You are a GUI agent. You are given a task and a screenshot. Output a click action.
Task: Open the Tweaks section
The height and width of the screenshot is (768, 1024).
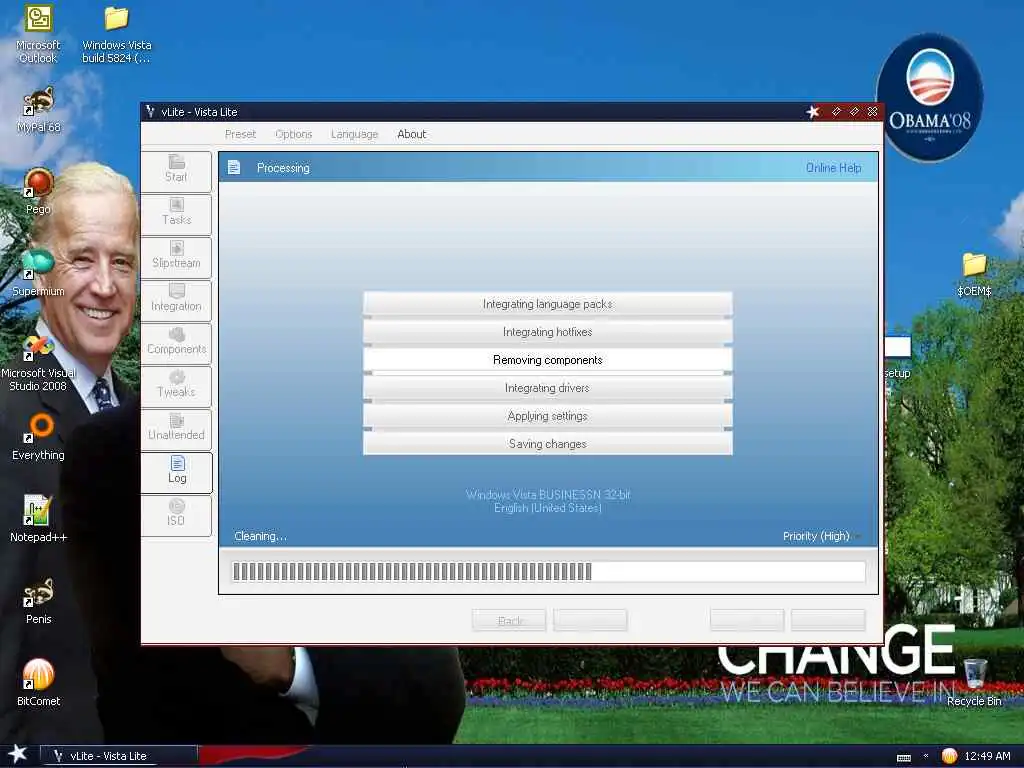click(176, 387)
